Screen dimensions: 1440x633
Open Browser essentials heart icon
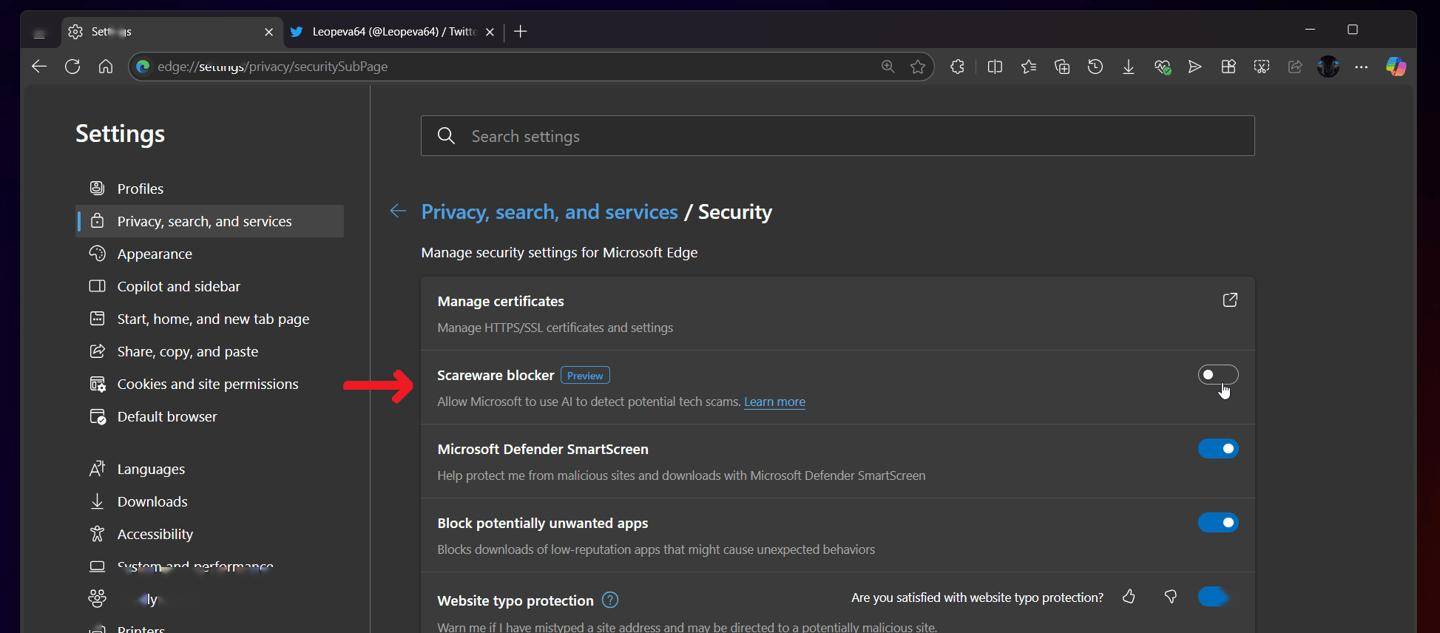point(1162,67)
